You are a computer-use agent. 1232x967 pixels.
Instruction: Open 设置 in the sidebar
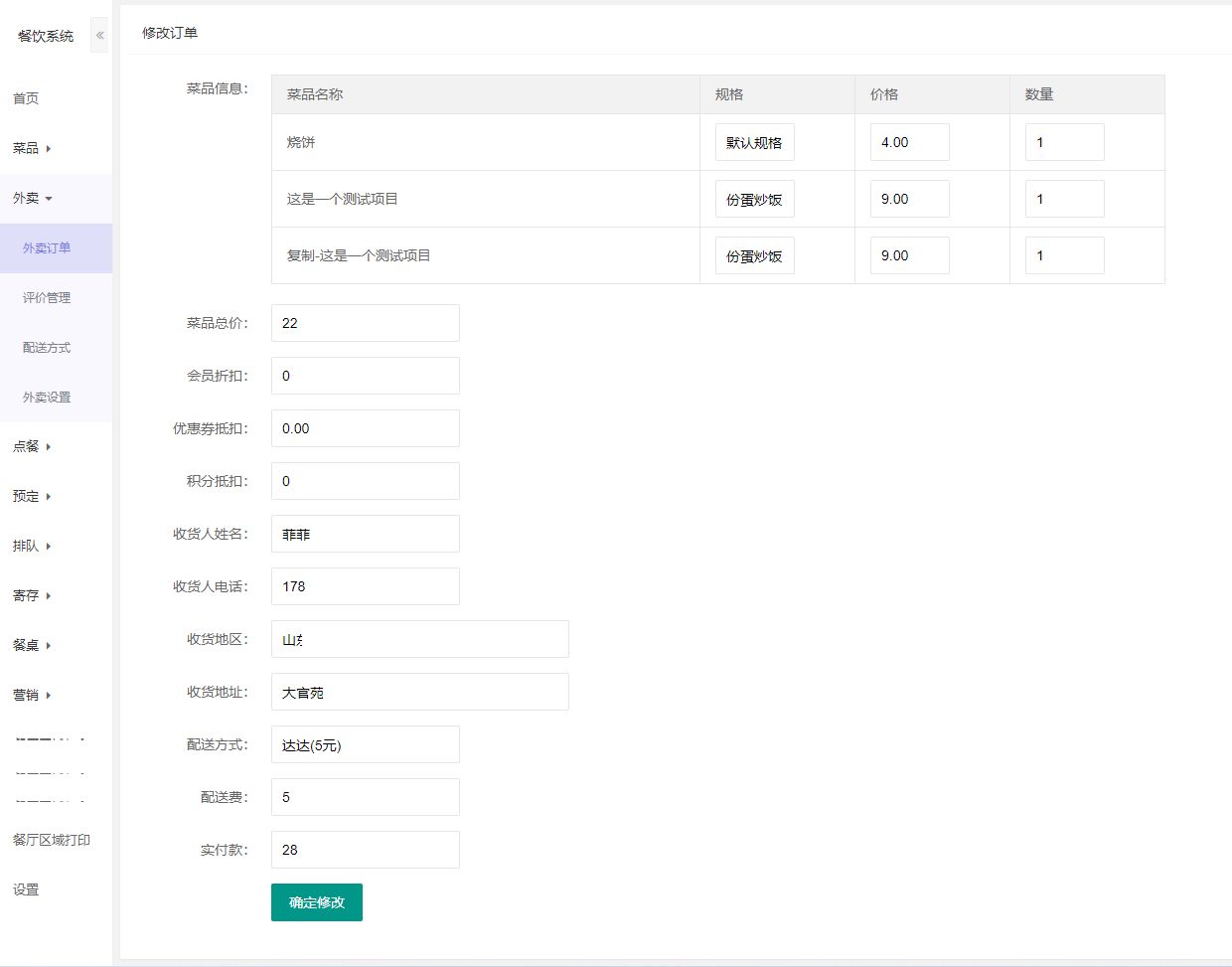click(26, 889)
